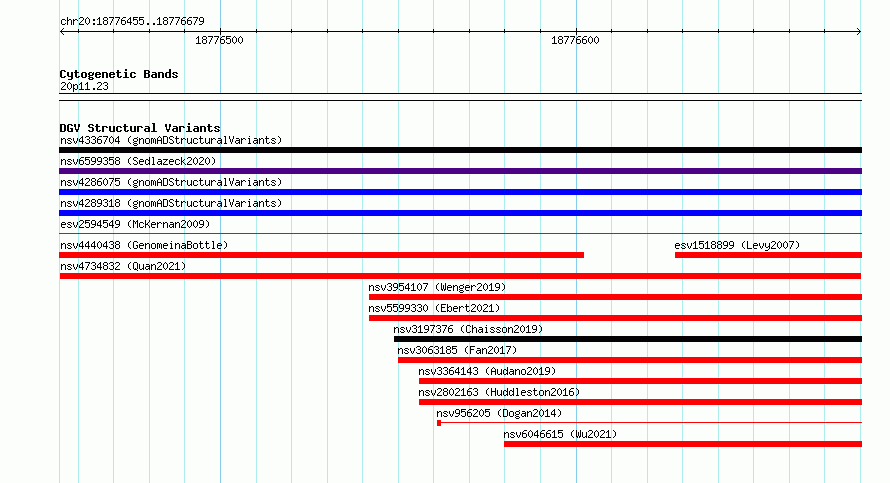Open nsv956205 (Dogan2014) label
This screenshot has width=890, height=483.
pyautogui.click(x=499, y=413)
